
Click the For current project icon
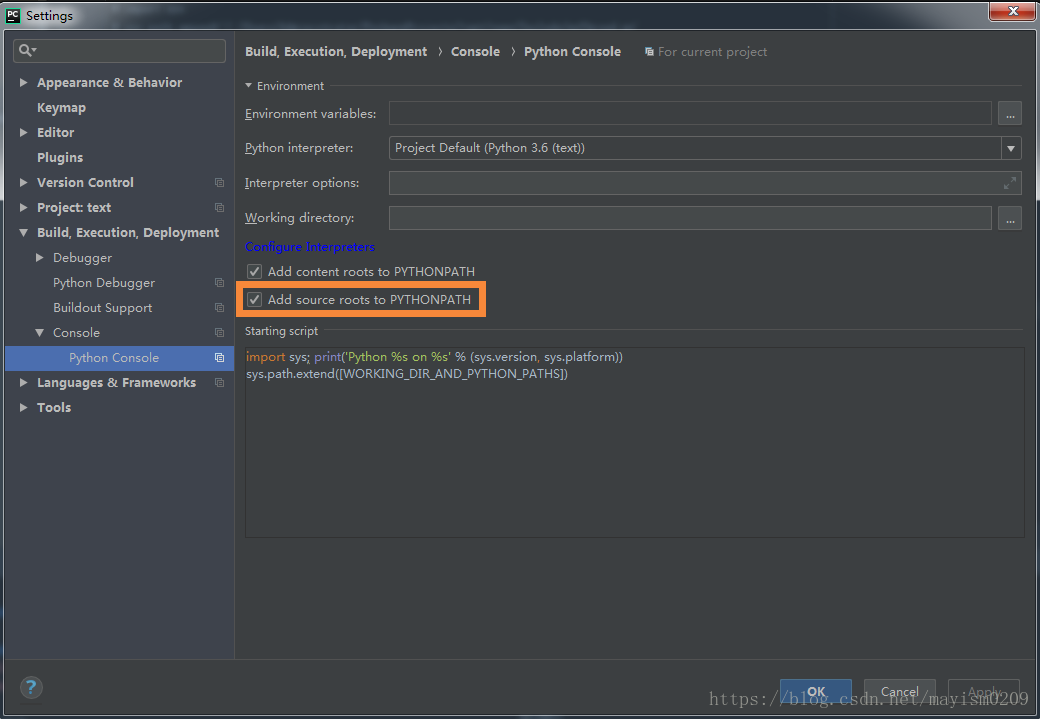[x=649, y=52]
